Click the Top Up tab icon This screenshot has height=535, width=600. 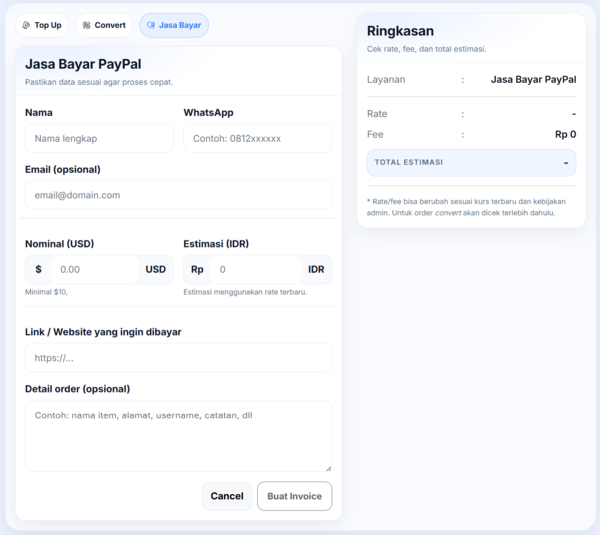point(26,25)
